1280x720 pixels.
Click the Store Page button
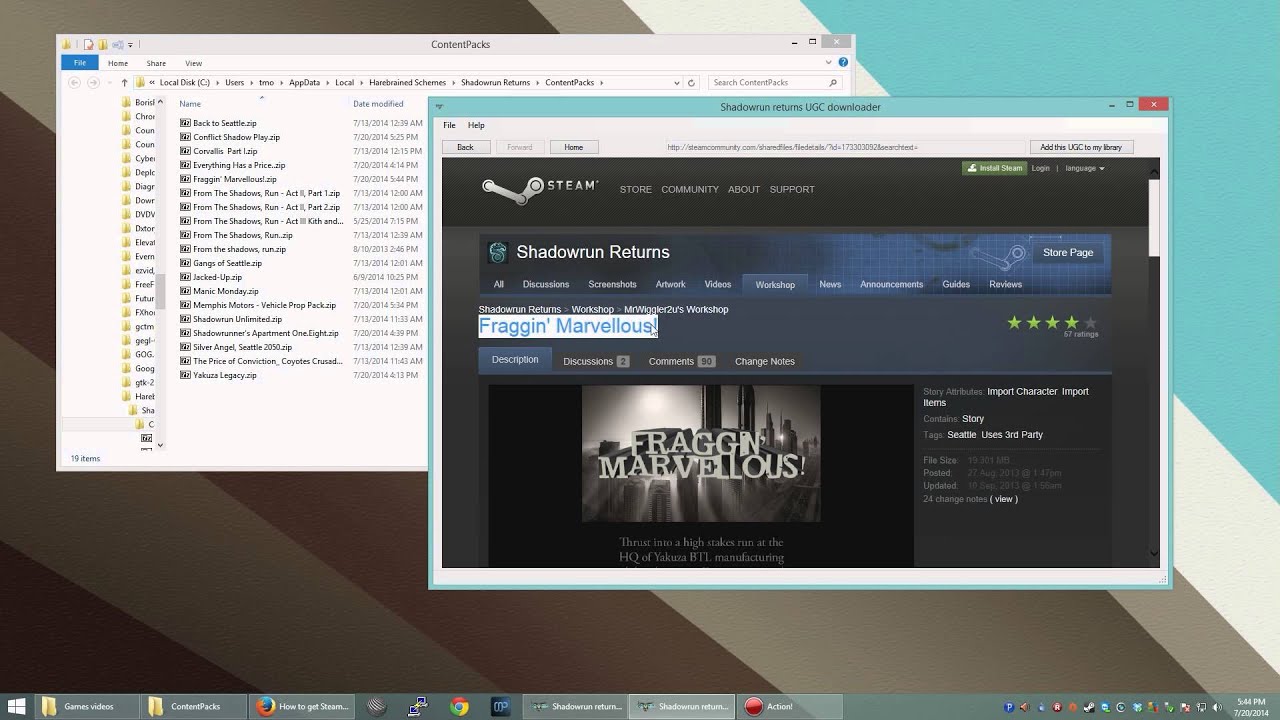click(x=1068, y=252)
